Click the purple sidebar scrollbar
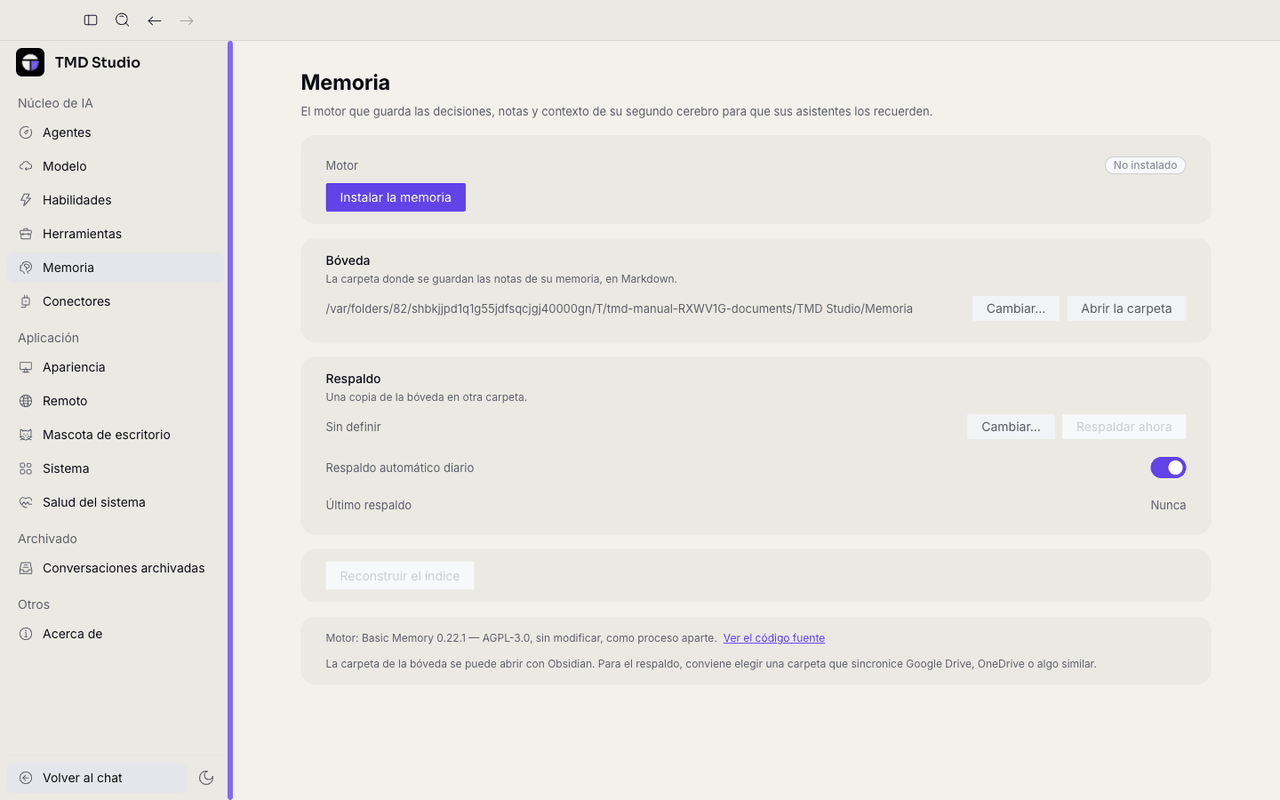 pos(230,420)
